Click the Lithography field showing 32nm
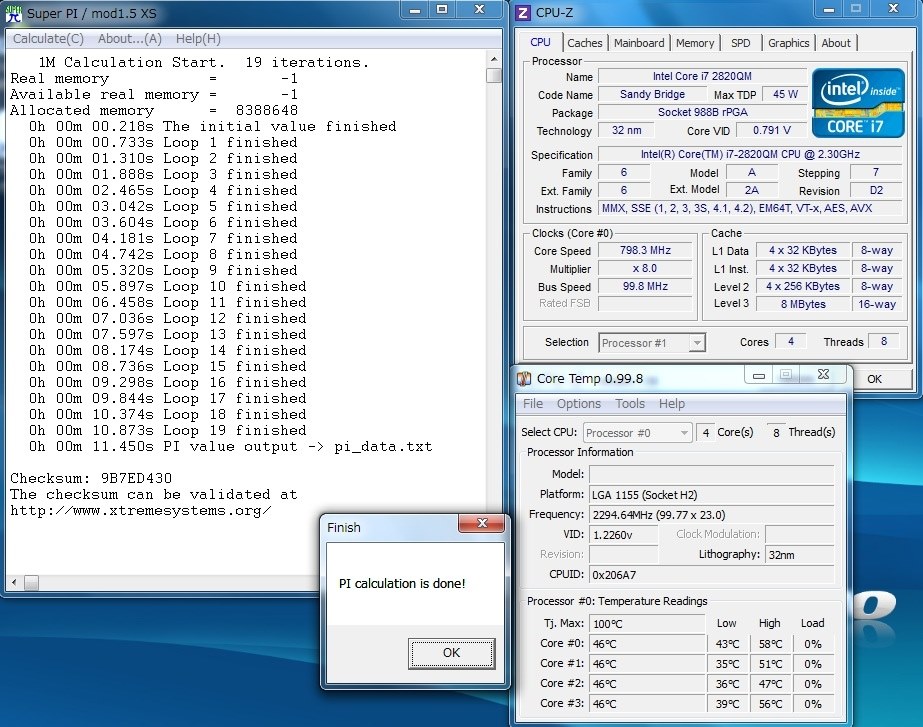This screenshot has height=727, width=923. click(799, 555)
